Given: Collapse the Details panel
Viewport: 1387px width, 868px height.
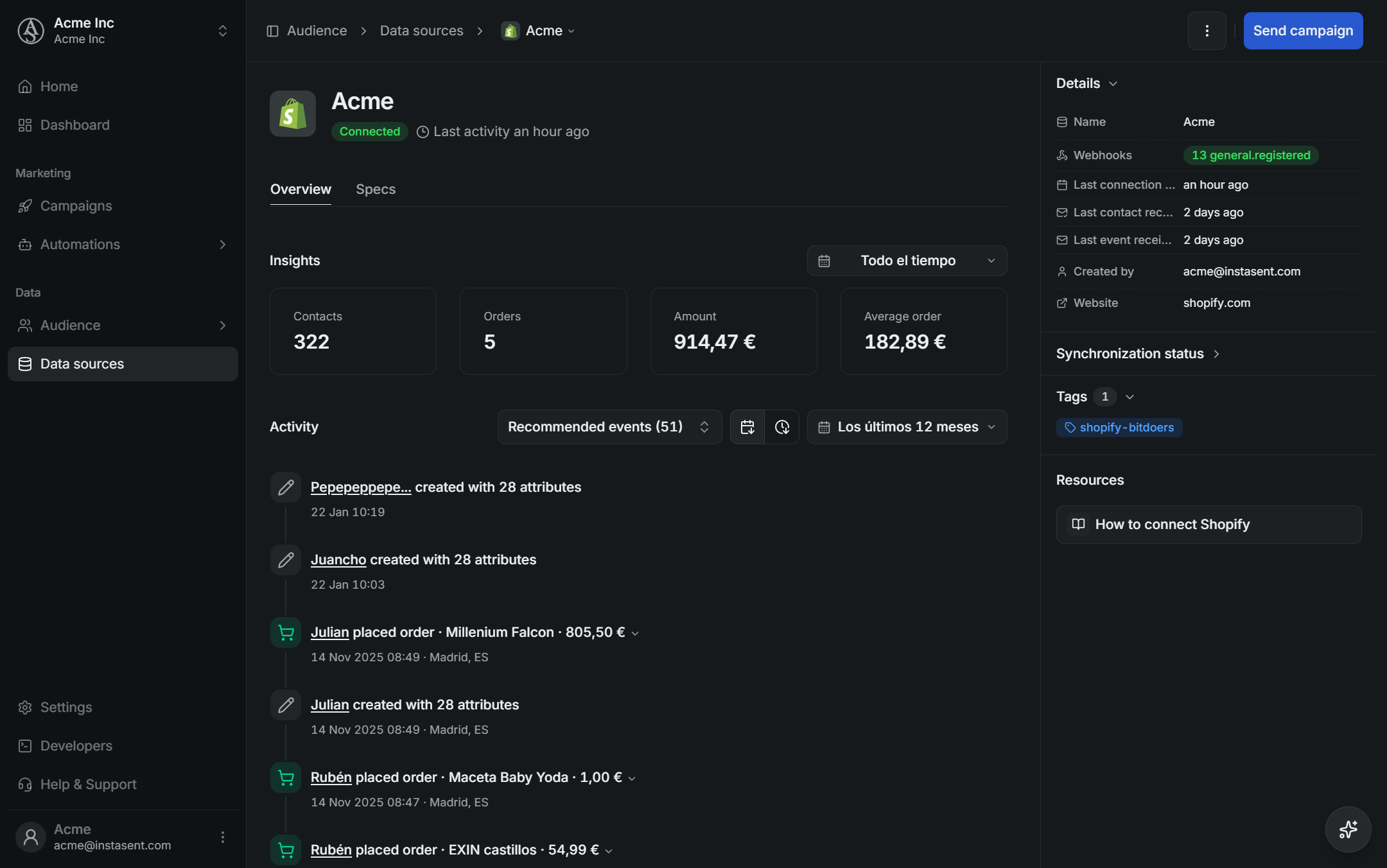Looking at the screenshot, I should pyautogui.click(x=1087, y=83).
